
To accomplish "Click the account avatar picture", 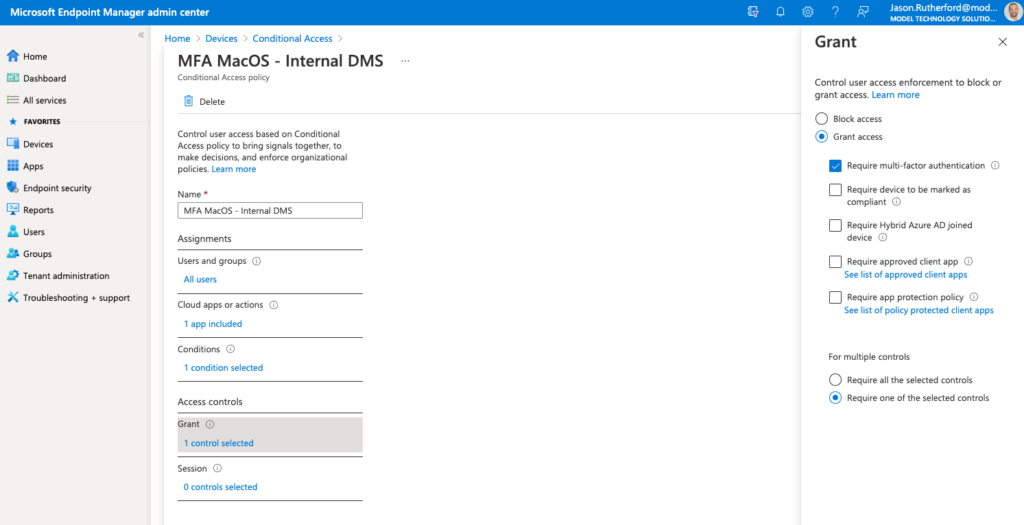I will [1013, 12].
